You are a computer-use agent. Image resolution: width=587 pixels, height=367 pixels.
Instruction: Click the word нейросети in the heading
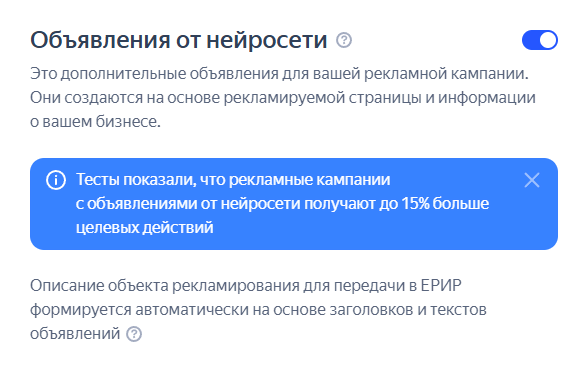point(267,40)
